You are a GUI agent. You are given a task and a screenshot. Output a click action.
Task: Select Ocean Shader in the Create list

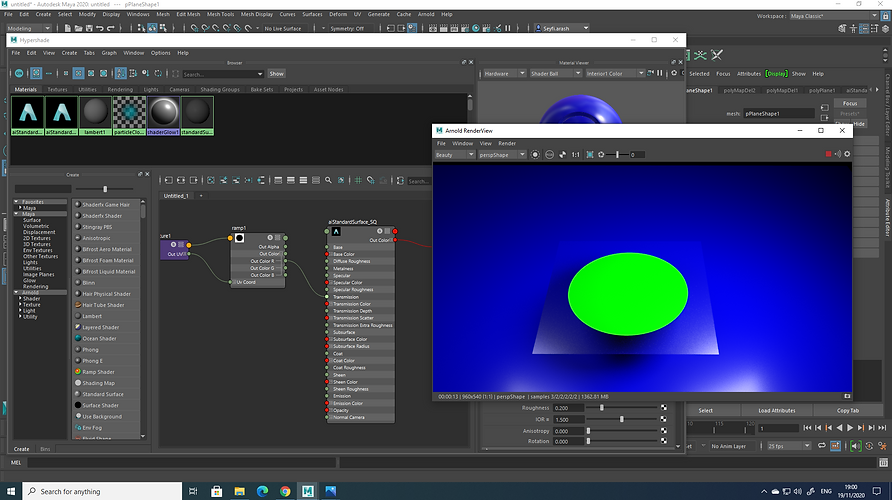pos(99,338)
